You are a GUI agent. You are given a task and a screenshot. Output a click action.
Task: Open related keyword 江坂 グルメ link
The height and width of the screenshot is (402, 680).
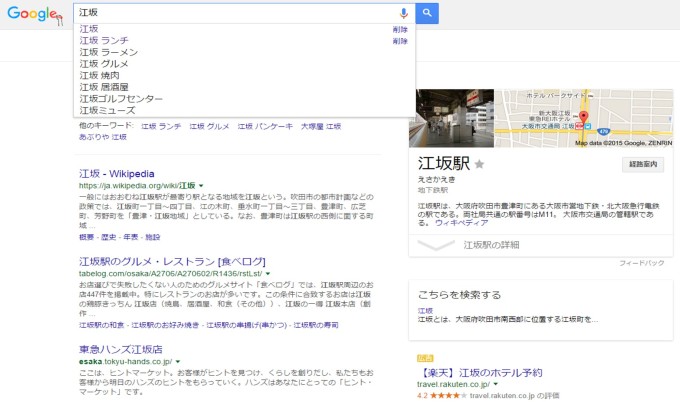click(x=209, y=126)
